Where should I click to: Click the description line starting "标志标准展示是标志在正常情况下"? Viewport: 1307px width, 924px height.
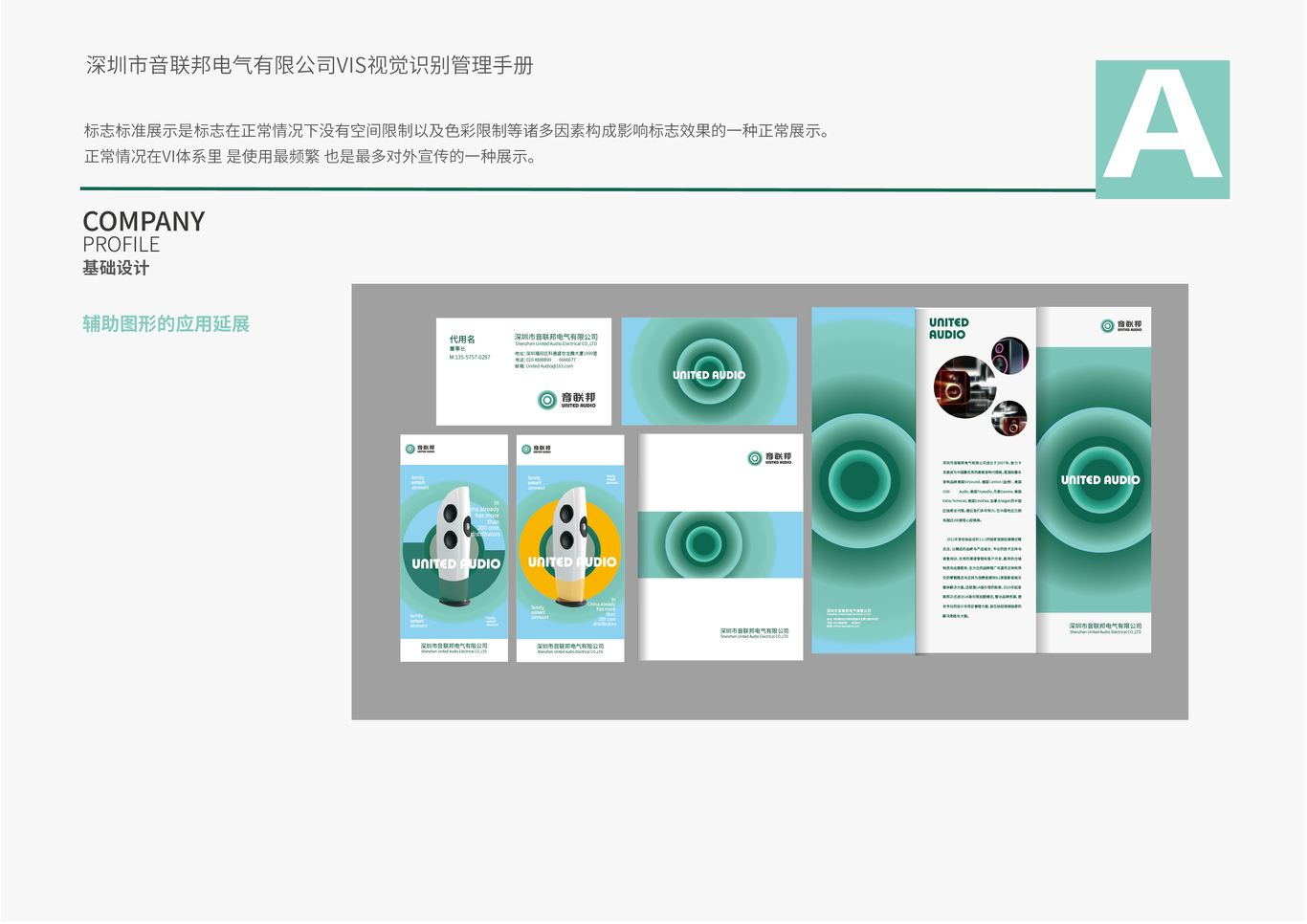click(x=457, y=131)
